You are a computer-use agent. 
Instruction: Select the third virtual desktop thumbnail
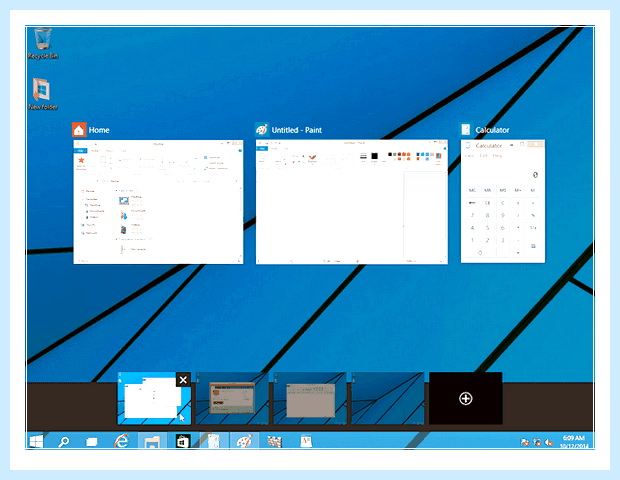[310, 399]
